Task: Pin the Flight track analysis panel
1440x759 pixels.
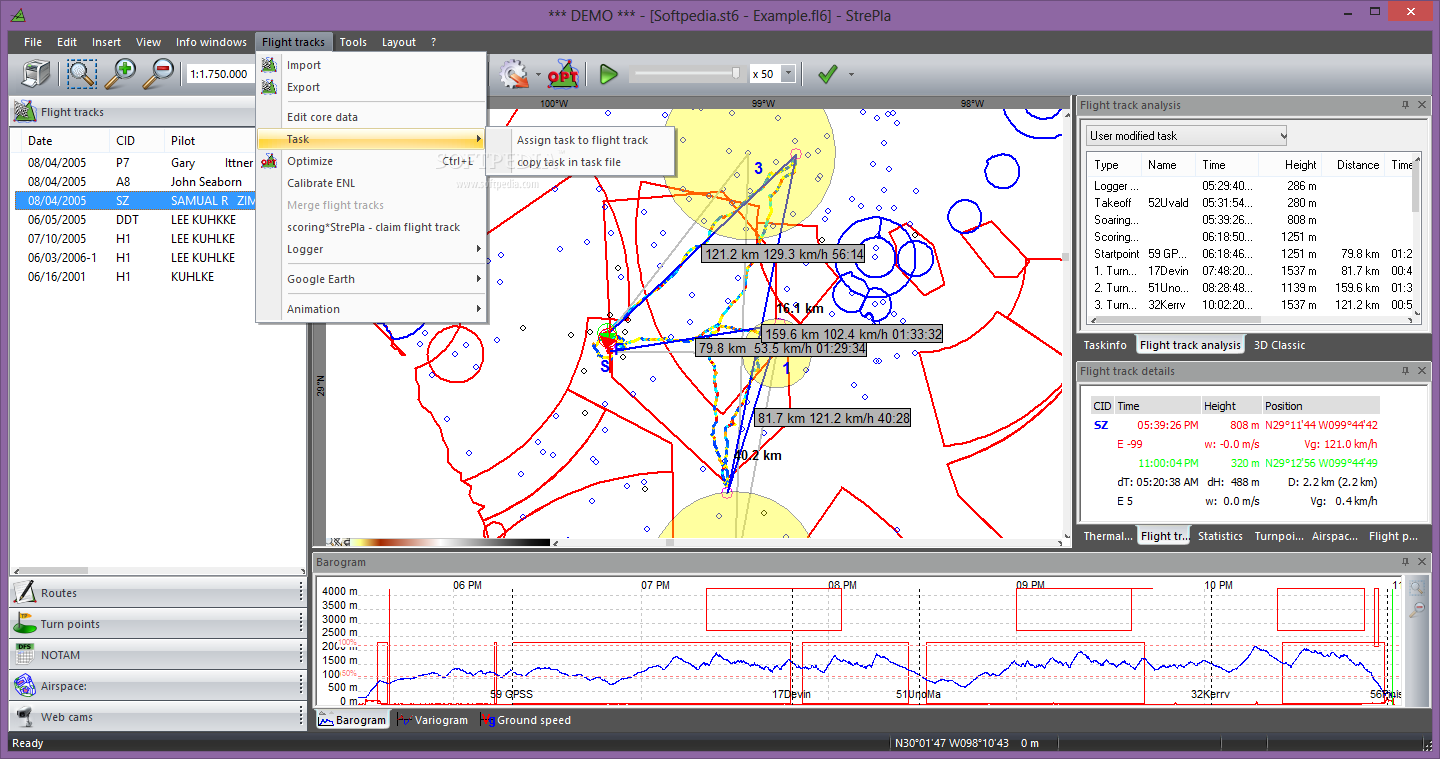Action: (x=1405, y=105)
